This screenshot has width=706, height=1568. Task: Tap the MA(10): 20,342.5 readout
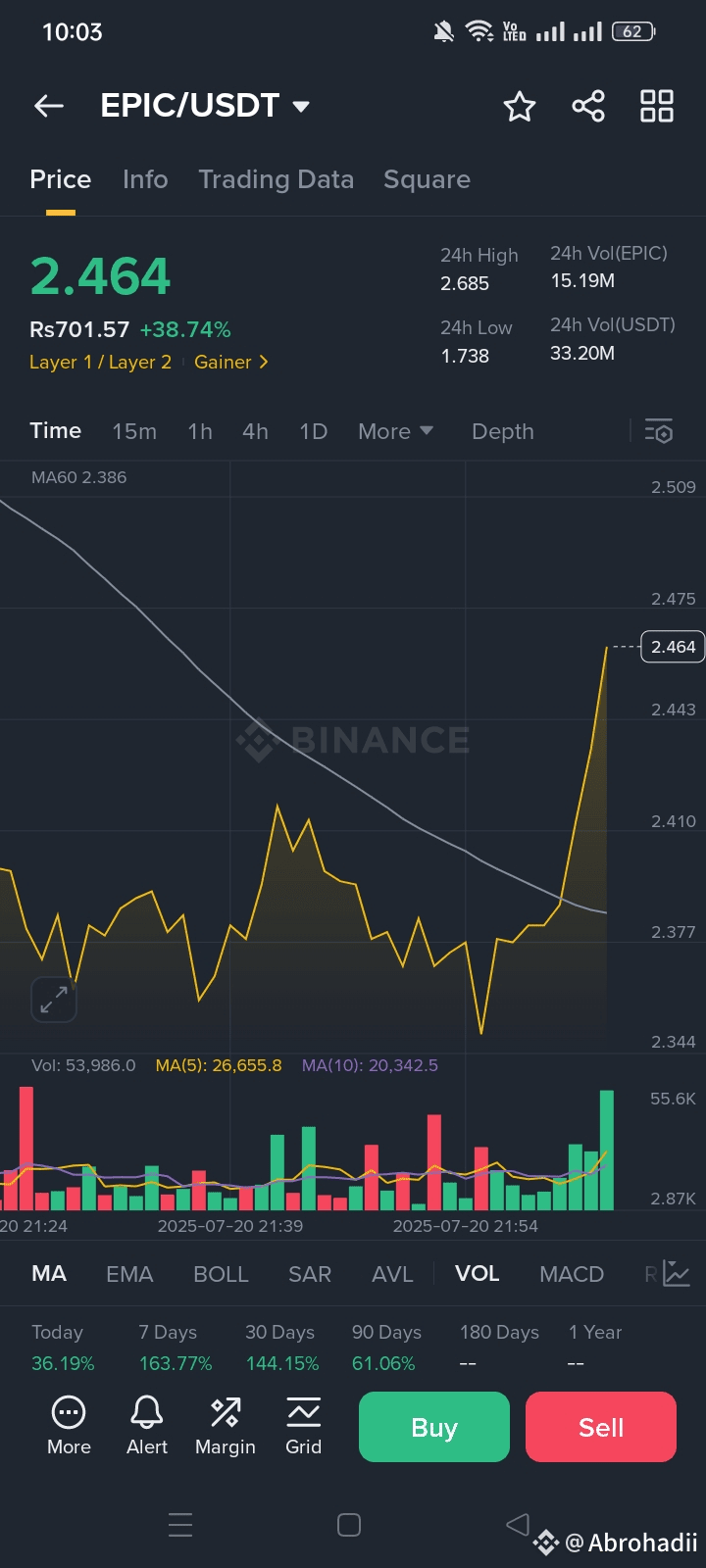pos(370,1065)
